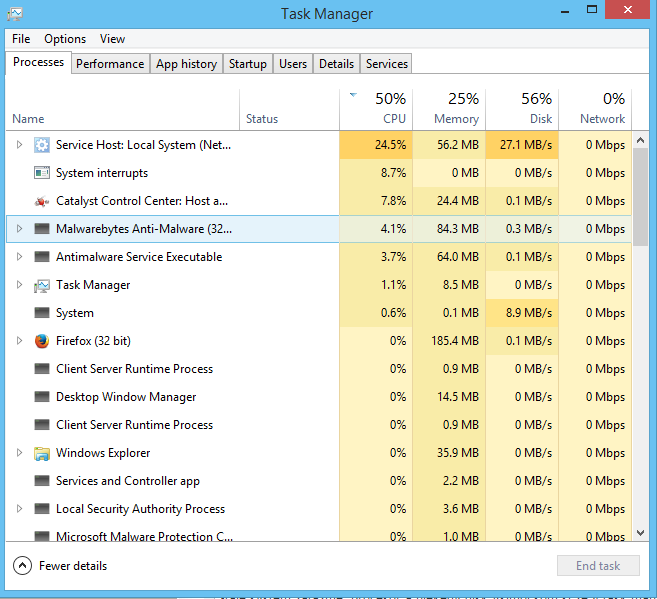
Task: Click the End task button
Action: [598, 566]
